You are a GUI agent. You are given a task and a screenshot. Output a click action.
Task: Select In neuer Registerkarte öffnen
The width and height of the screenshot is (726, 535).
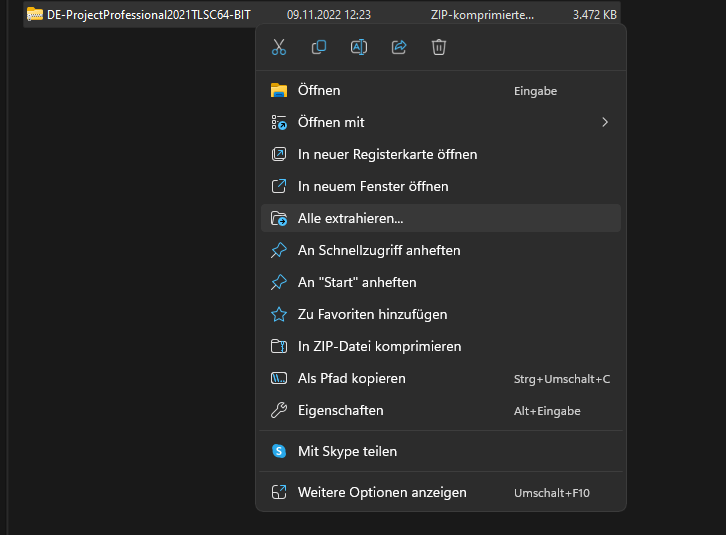click(387, 154)
